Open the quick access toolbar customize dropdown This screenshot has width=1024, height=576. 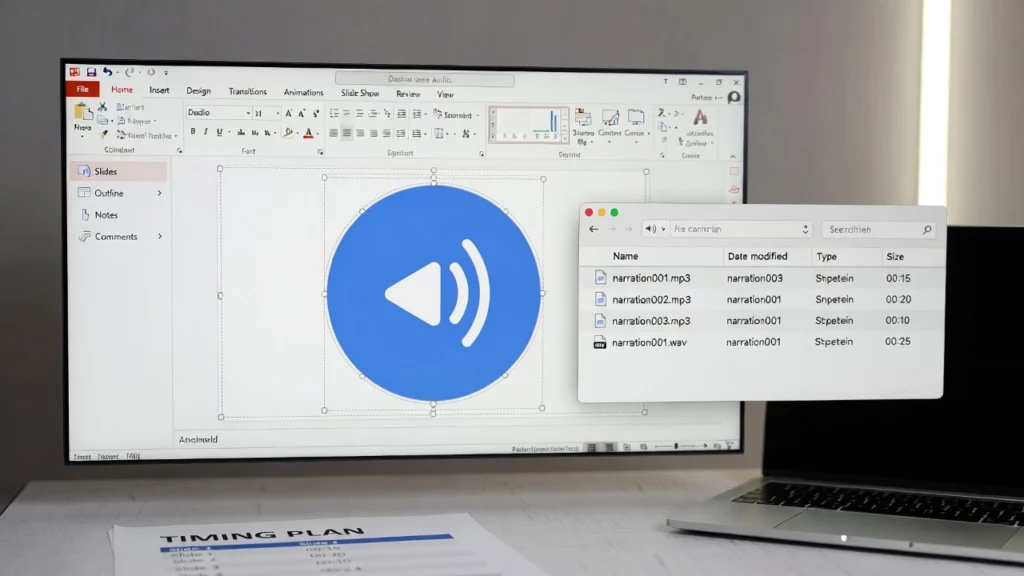click(166, 73)
